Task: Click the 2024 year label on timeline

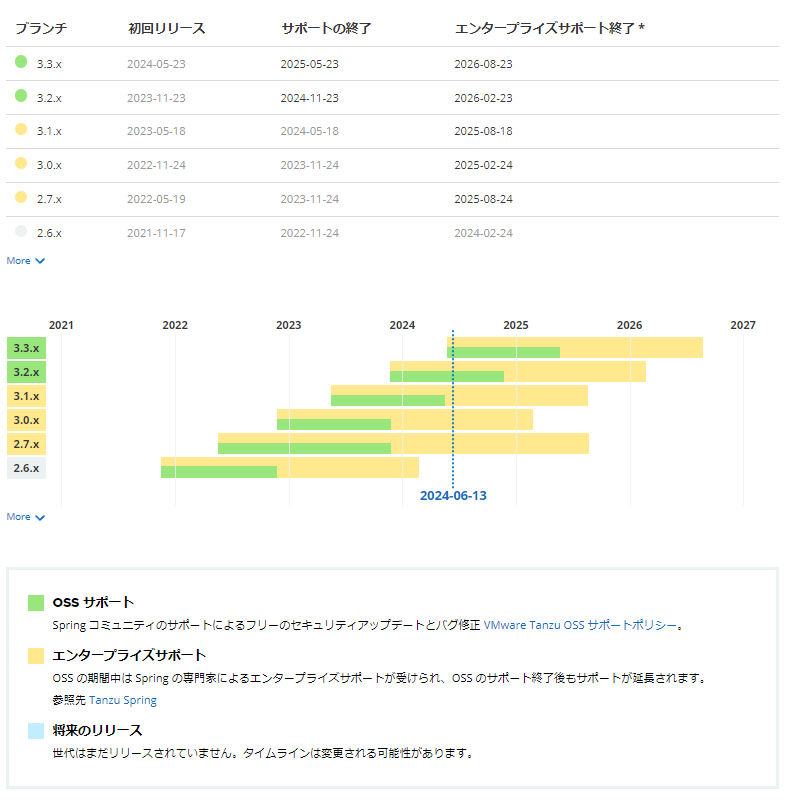Action: click(402, 325)
